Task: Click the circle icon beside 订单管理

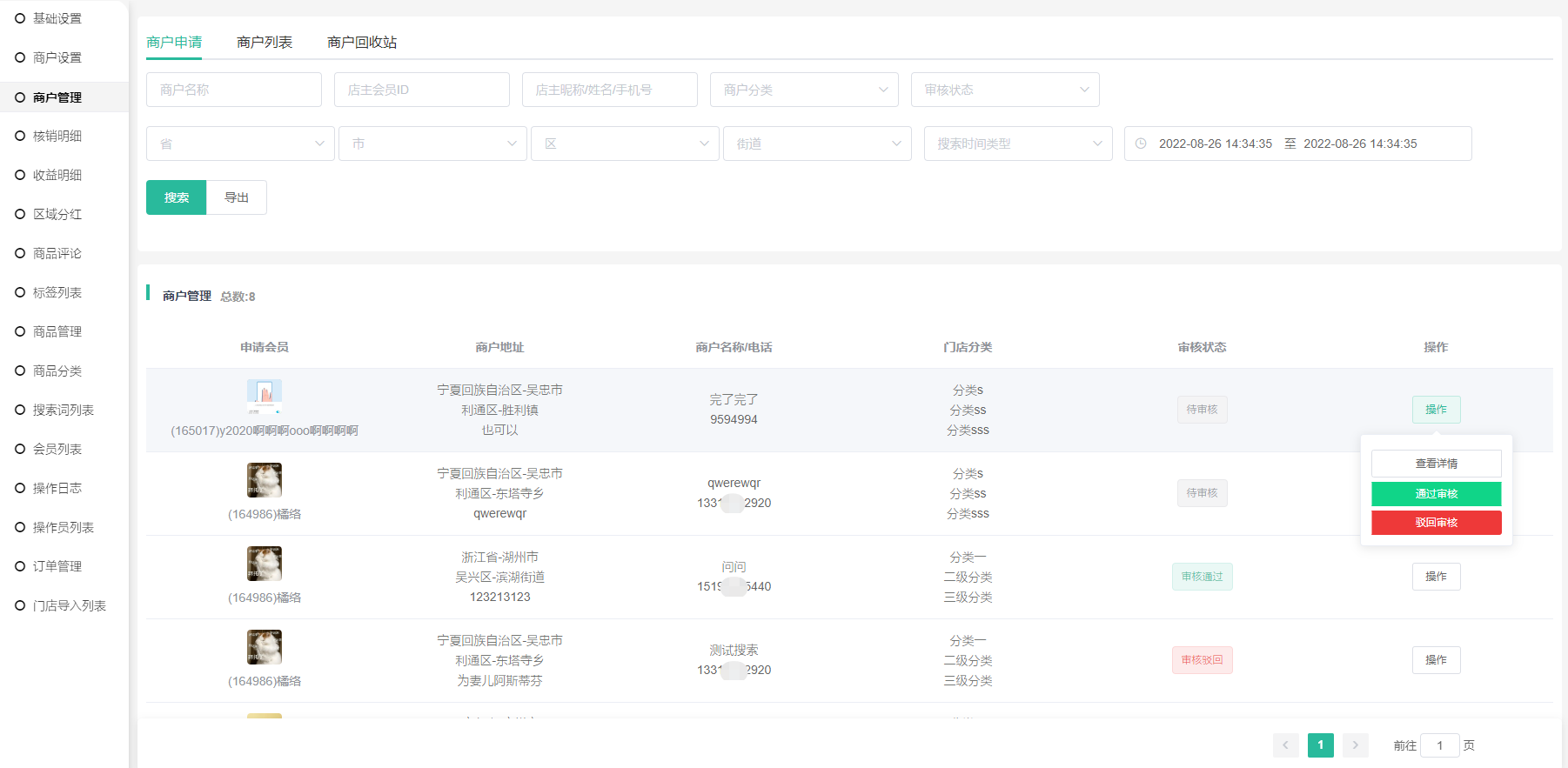Action: coord(20,566)
